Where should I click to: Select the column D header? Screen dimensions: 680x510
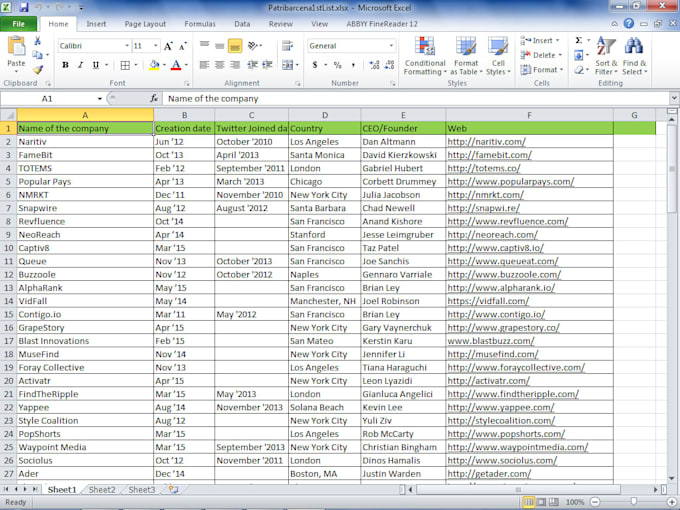coord(323,115)
